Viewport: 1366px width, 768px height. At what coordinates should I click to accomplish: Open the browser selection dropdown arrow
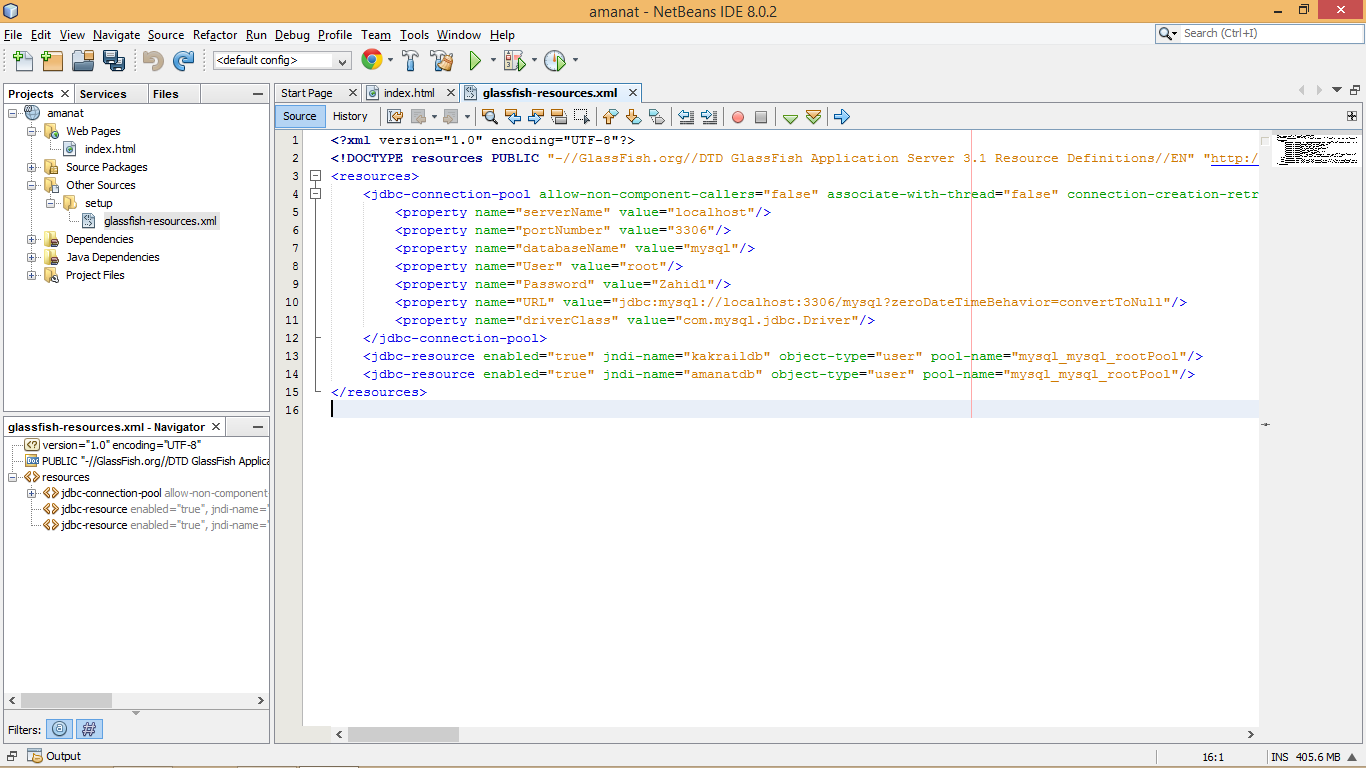tap(391, 60)
